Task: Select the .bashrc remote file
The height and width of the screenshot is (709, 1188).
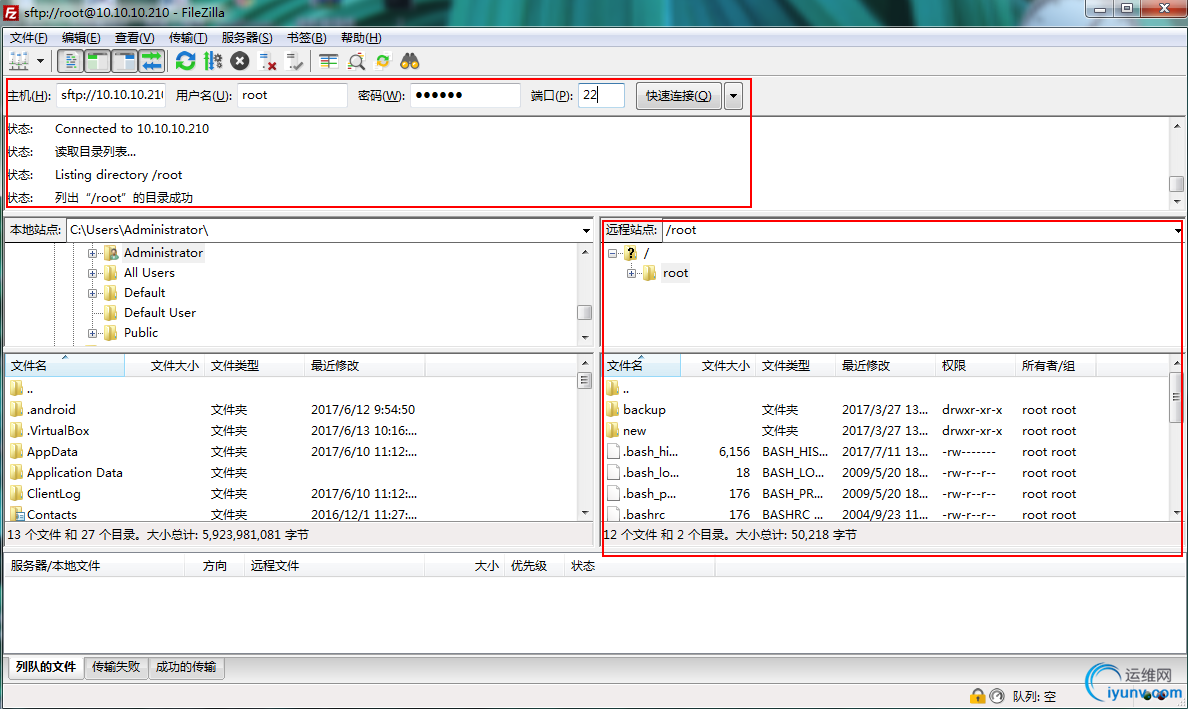Action: tap(644, 515)
